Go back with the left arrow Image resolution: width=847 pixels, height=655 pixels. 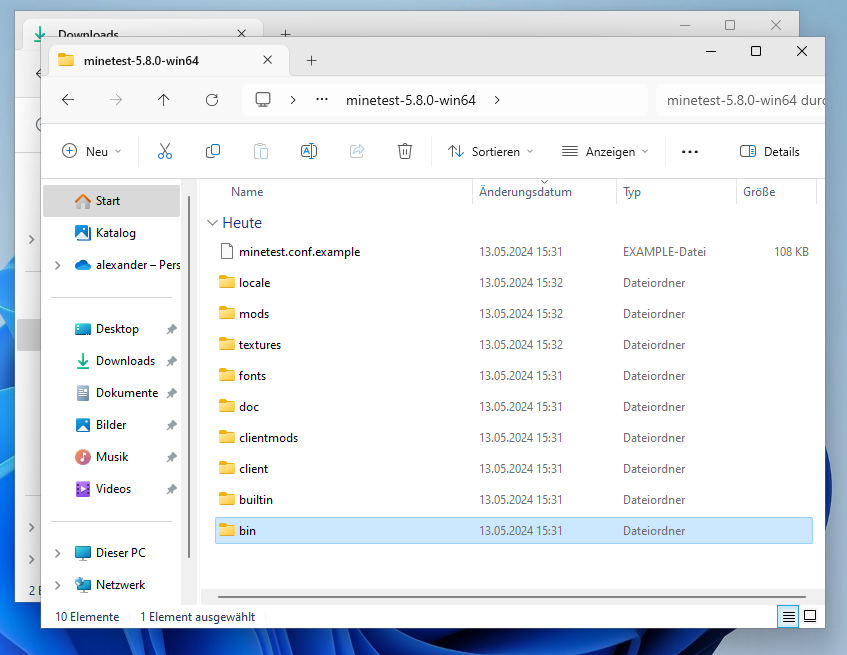pos(68,100)
